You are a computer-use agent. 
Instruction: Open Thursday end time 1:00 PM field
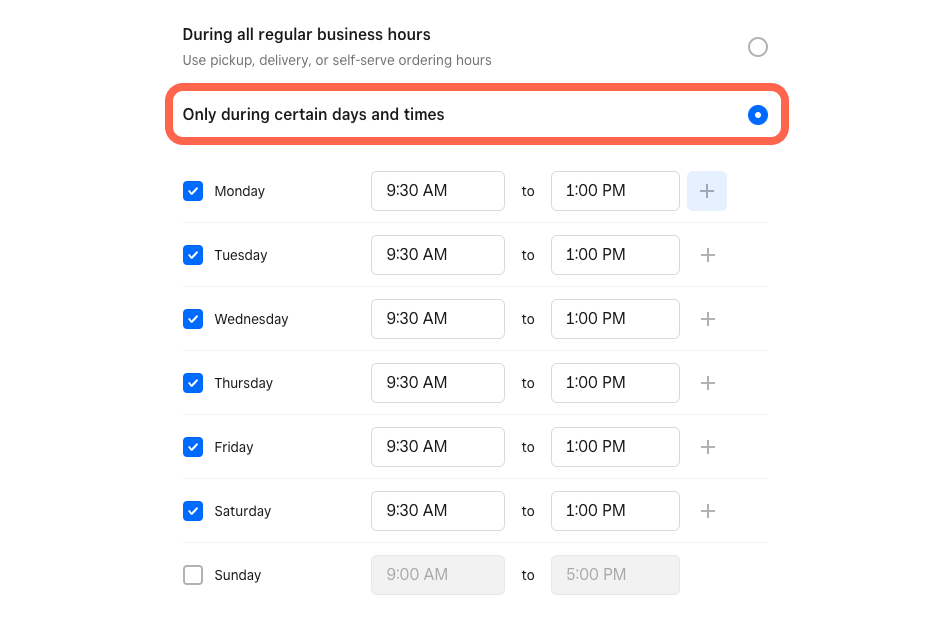pos(615,383)
